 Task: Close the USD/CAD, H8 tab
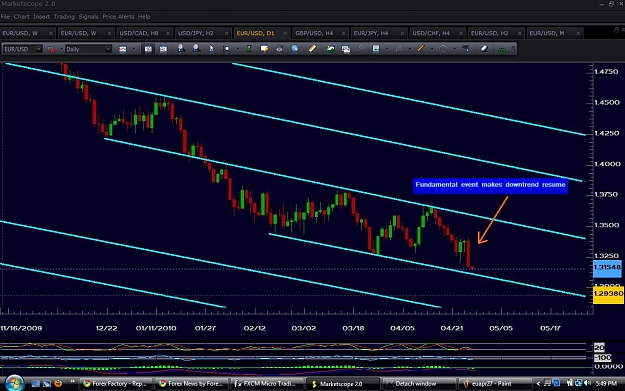tap(168, 33)
